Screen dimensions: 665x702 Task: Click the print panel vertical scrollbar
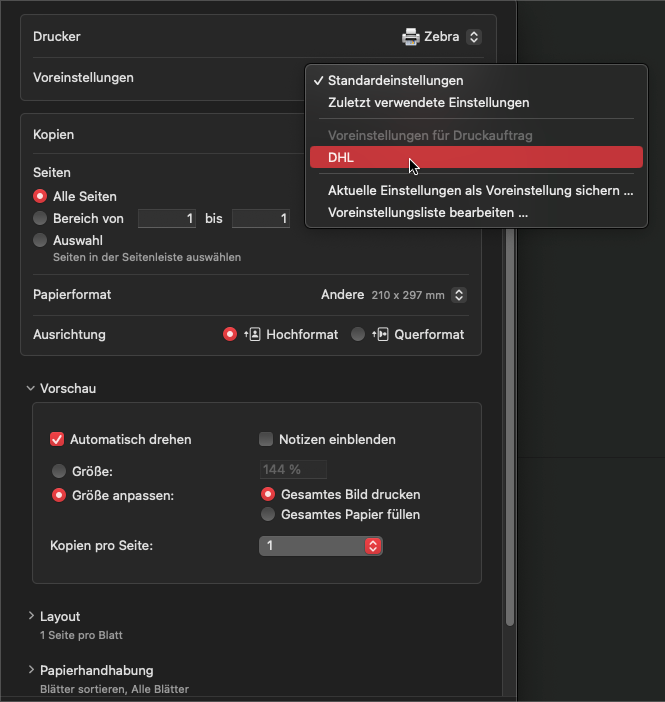pyautogui.click(x=510, y=420)
